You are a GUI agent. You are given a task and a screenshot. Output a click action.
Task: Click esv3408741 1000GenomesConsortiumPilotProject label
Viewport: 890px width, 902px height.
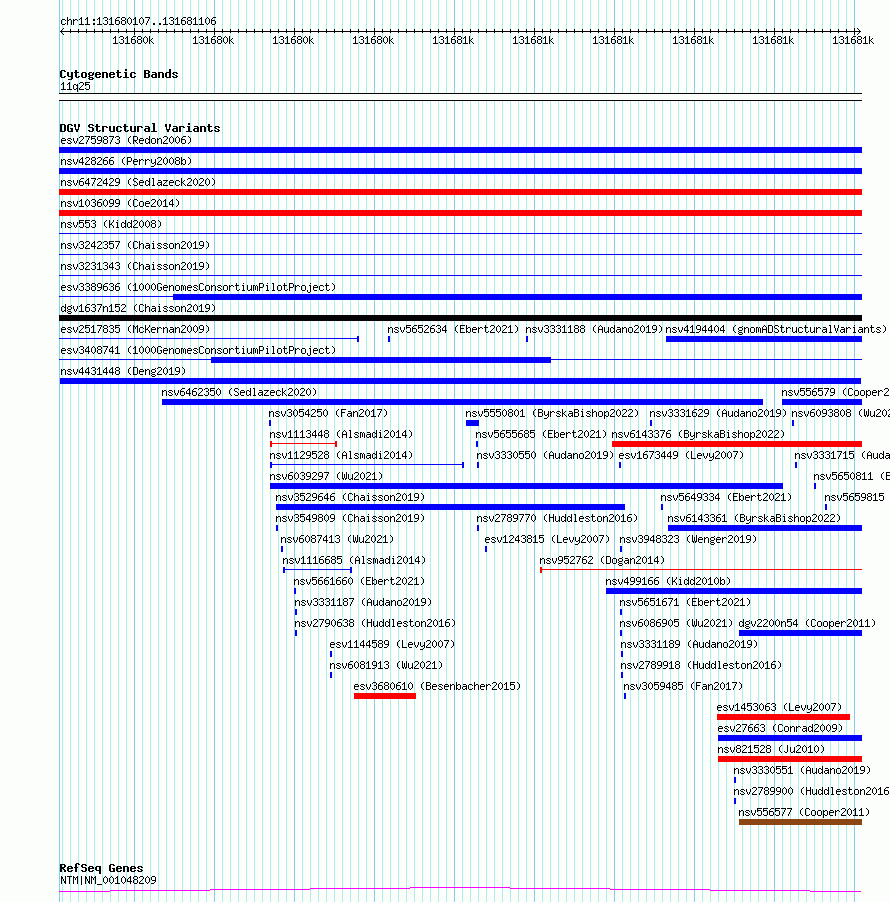tap(198, 350)
